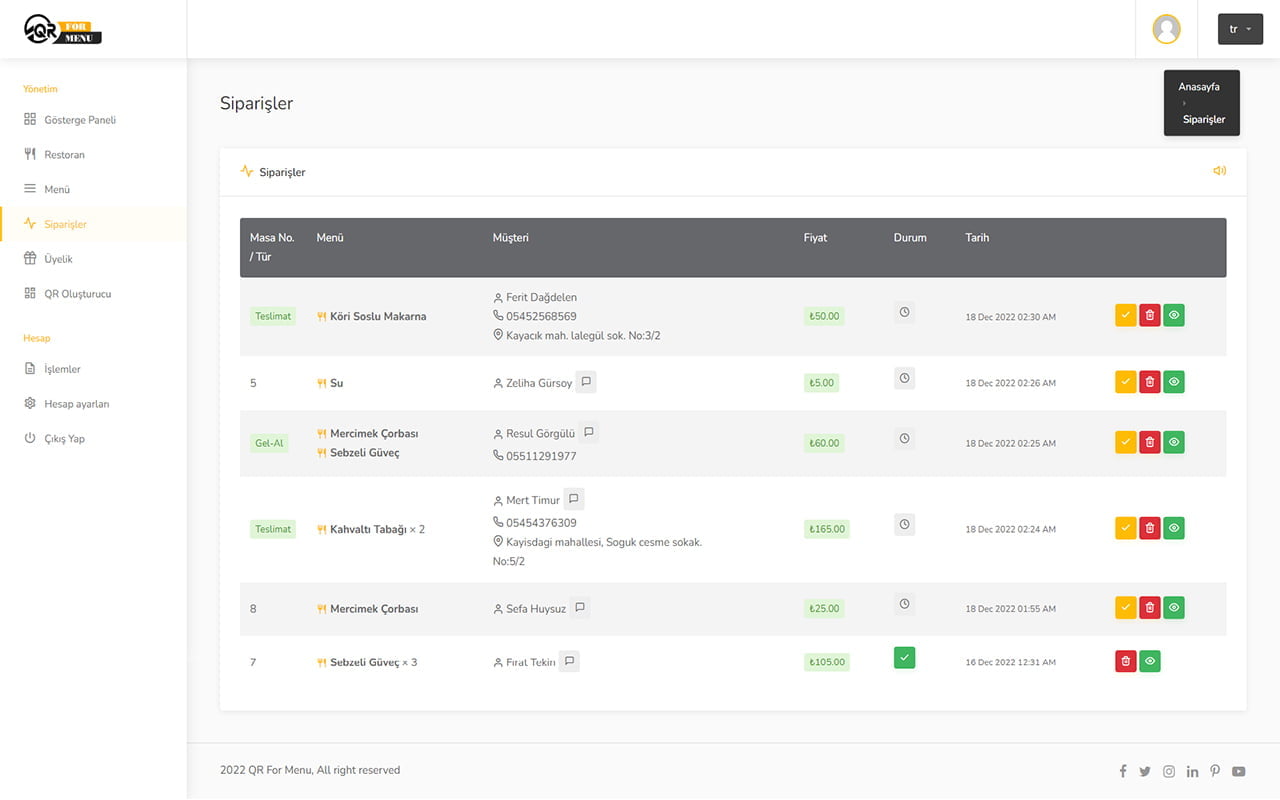
Task: Open Resul Görgülü's message note icon
Action: (x=589, y=433)
